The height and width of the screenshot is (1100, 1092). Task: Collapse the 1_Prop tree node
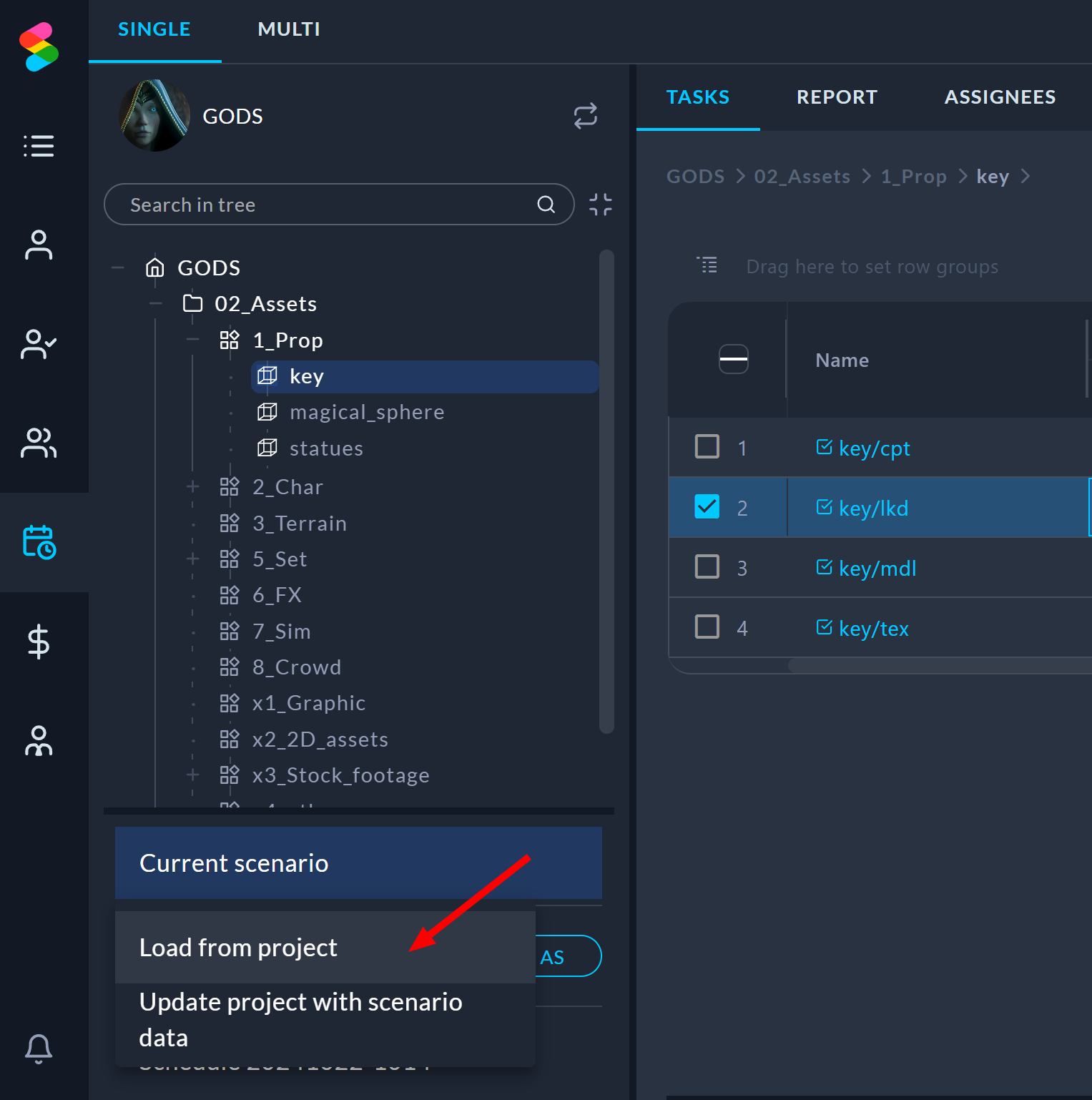(192, 340)
